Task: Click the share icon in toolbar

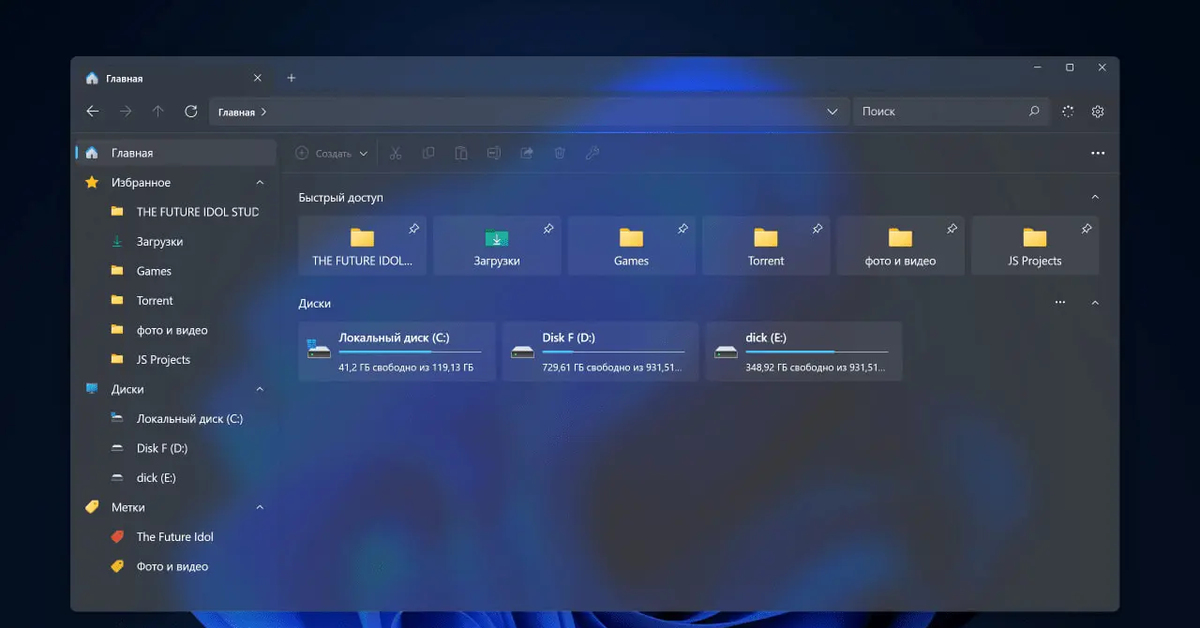Action: [x=527, y=153]
